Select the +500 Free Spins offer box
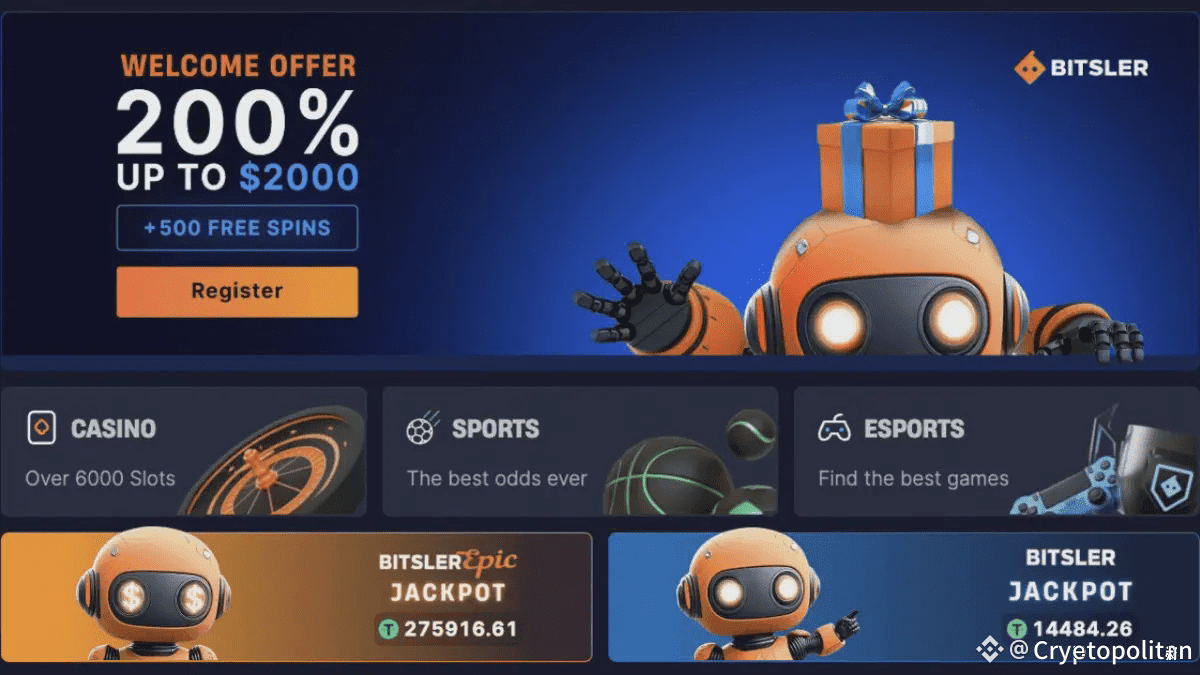1200x675 pixels. tap(237, 227)
